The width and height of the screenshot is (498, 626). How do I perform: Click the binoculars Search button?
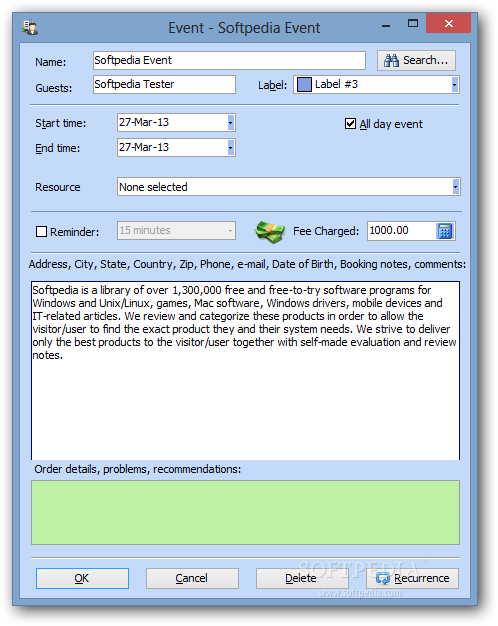416,61
